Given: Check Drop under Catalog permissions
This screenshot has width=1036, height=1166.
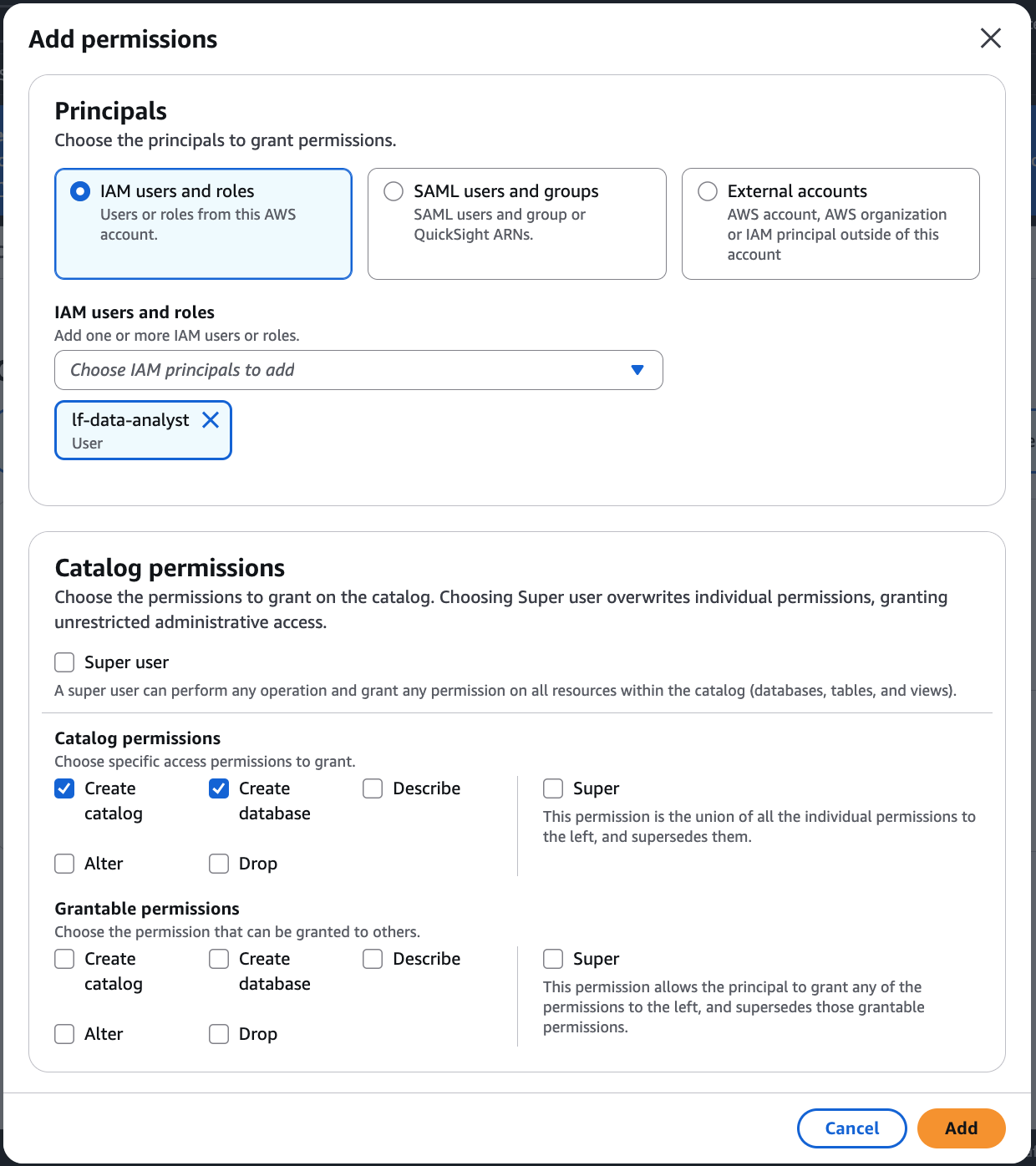Looking at the screenshot, I should 218,863.
